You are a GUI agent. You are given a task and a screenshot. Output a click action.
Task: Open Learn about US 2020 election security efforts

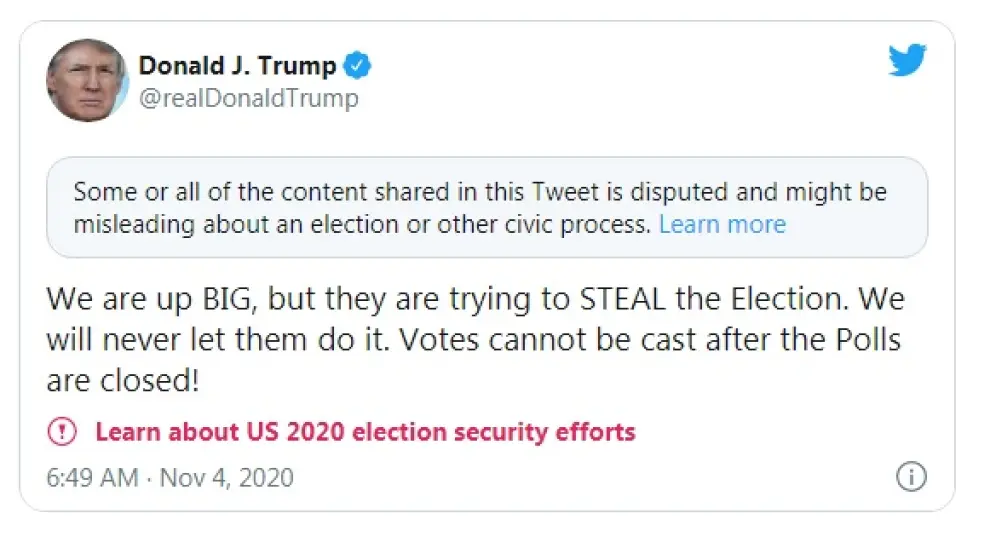tap(365, 432)
